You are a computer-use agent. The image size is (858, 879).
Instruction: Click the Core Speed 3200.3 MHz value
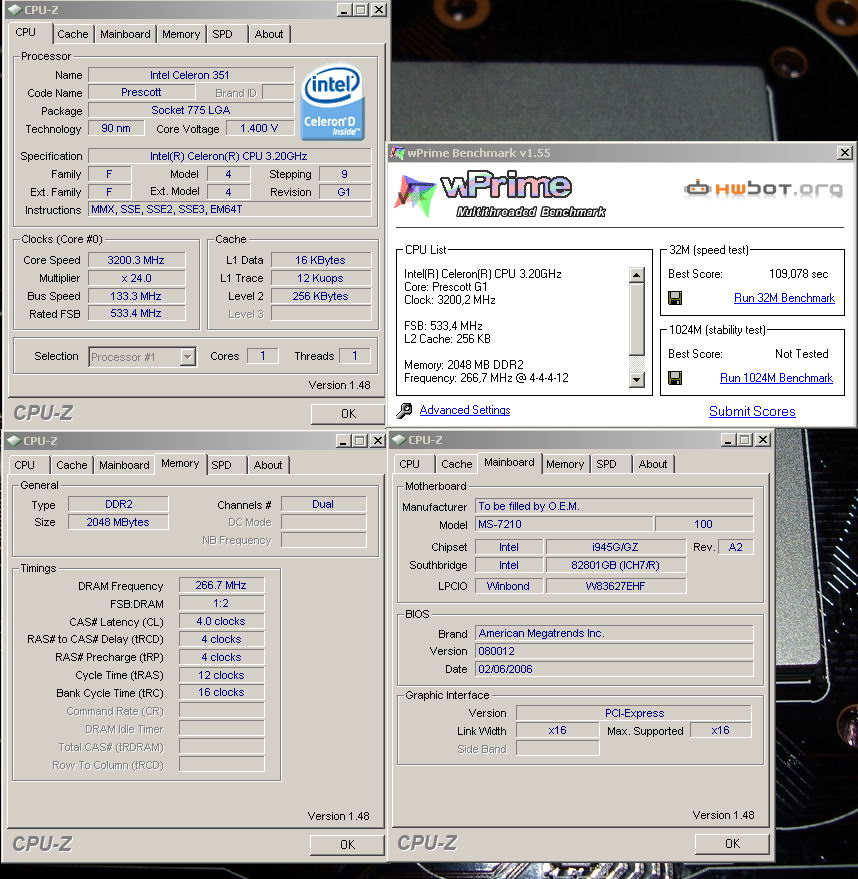pyautogui.click(x=136, y=260)
